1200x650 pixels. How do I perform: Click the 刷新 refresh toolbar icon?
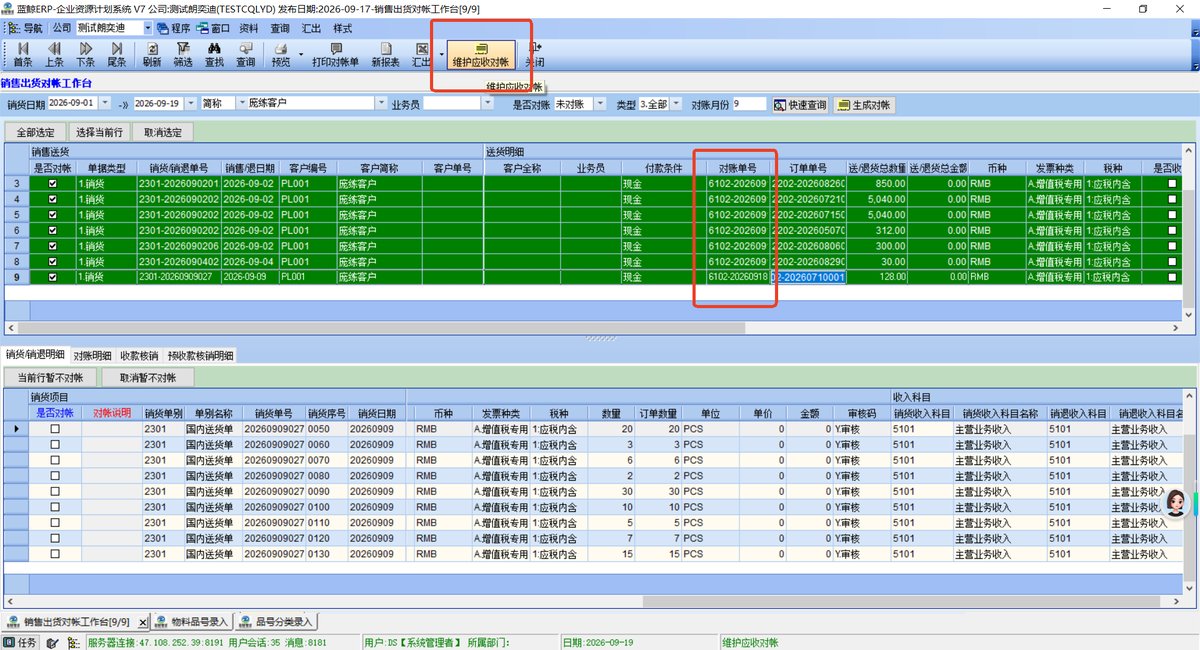(152, 54)
